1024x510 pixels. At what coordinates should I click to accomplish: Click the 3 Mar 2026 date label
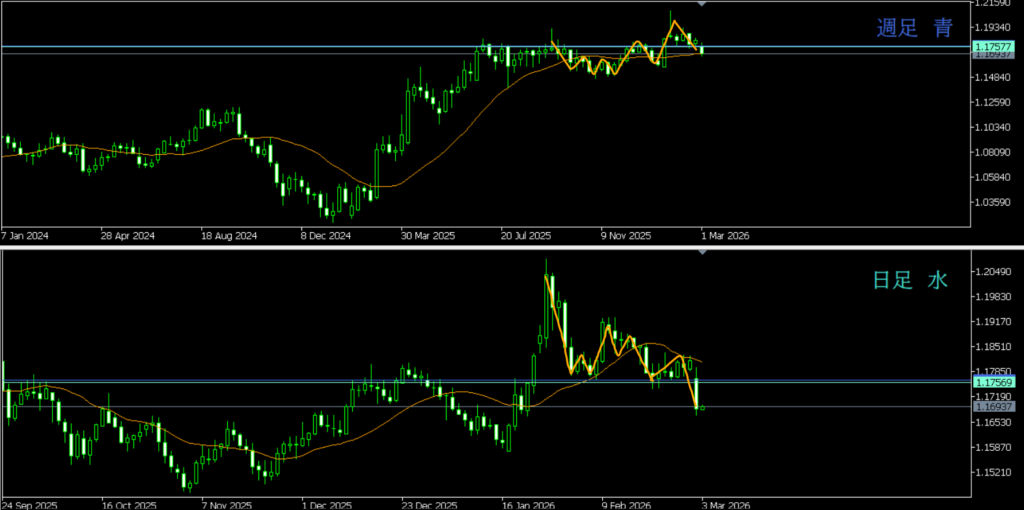(x=725, y=504)
